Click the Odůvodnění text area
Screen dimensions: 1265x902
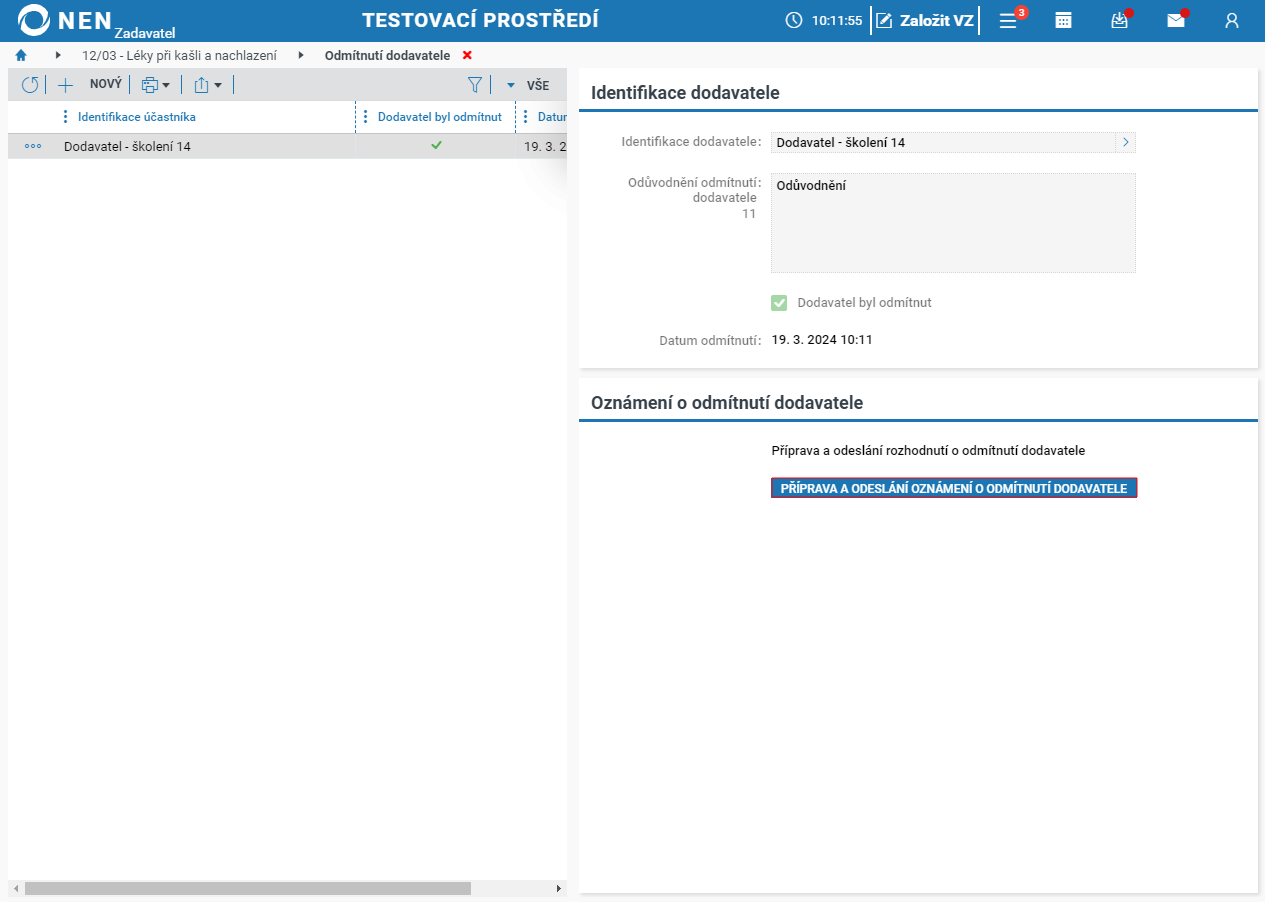[x=953, y=223]
